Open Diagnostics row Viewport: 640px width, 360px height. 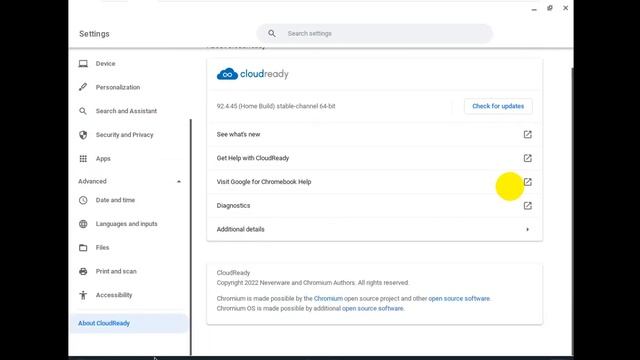coord(374,205)
